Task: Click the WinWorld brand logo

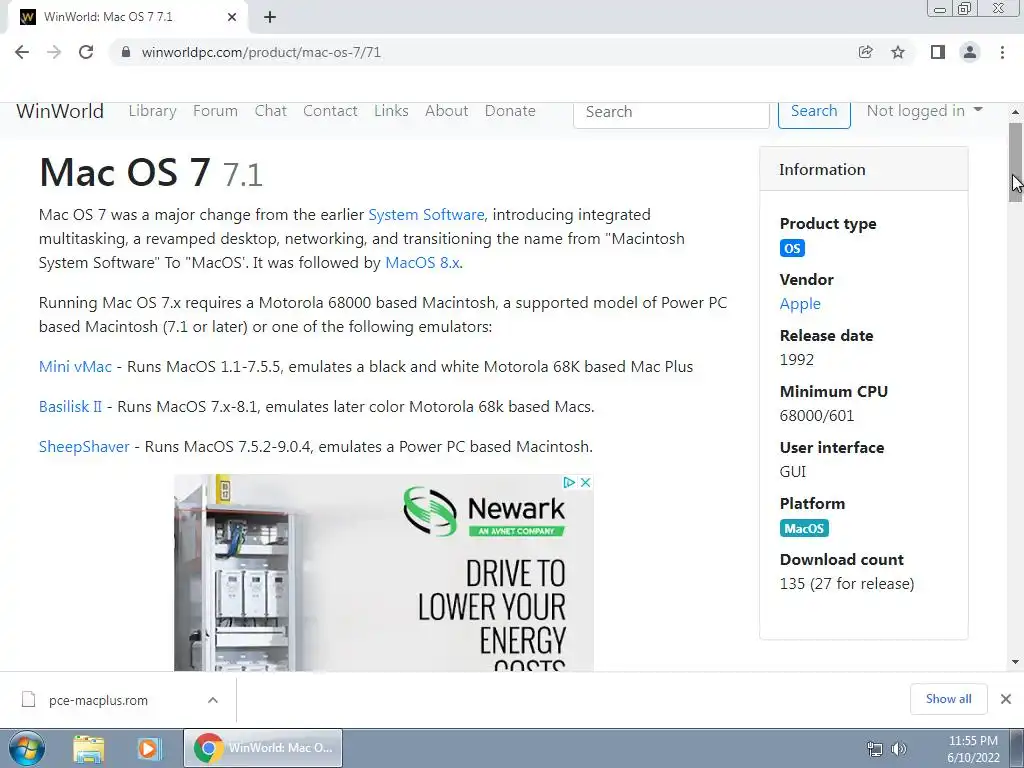Action: coord(60,111)
